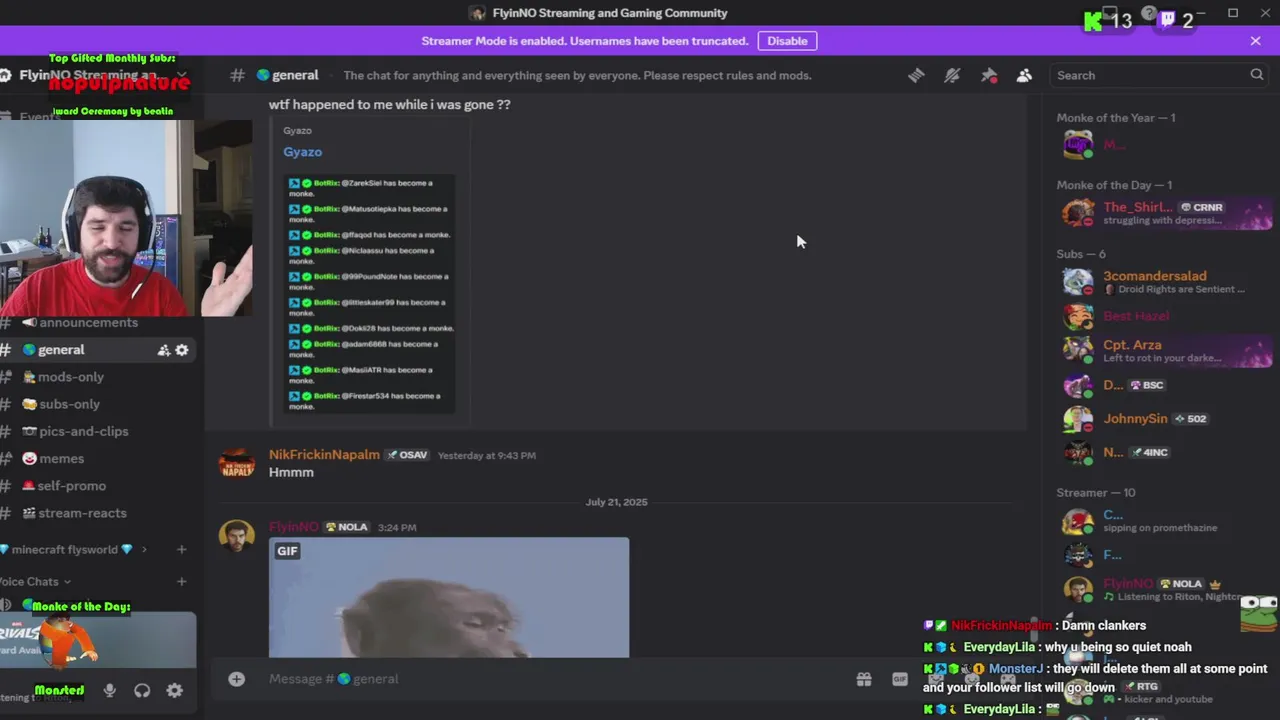Screen dimensions: 1280x720
Task: Click the GIF badge on monkey image
Action: [287, 551]
